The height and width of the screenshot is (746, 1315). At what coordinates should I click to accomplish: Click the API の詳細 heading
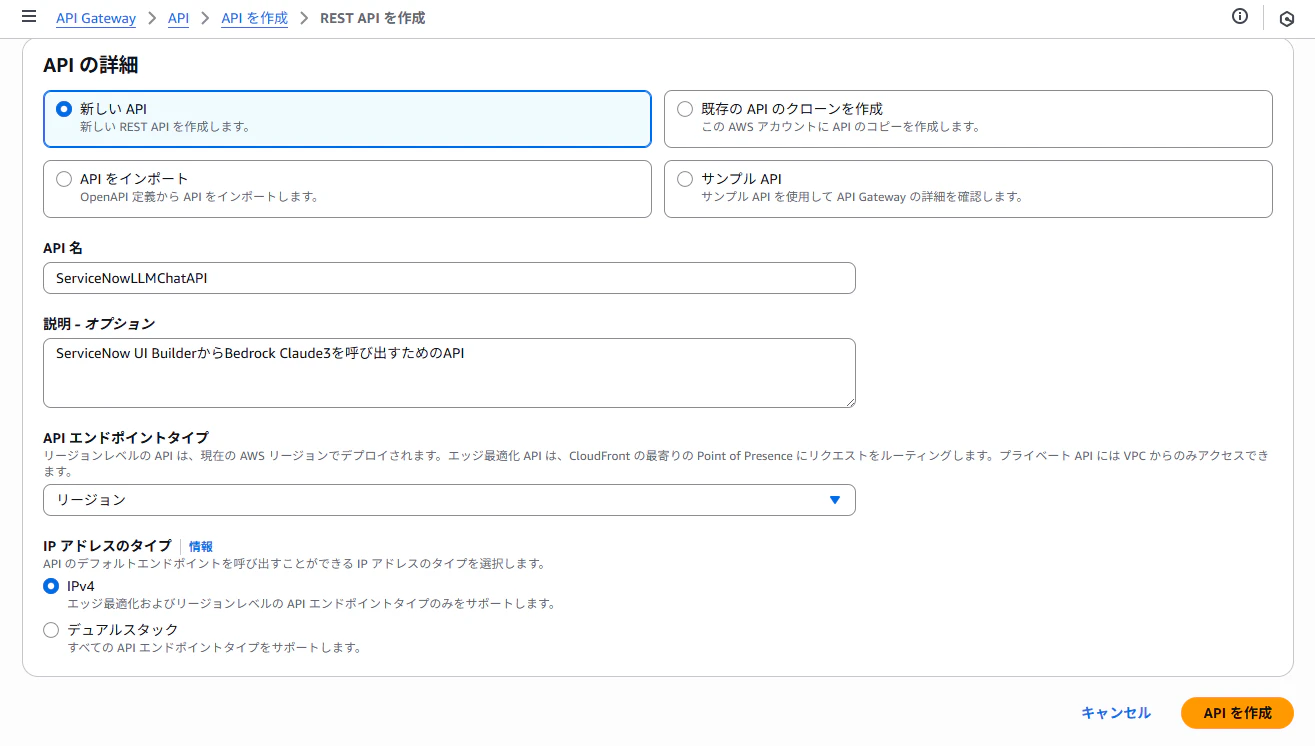[90, 66]
